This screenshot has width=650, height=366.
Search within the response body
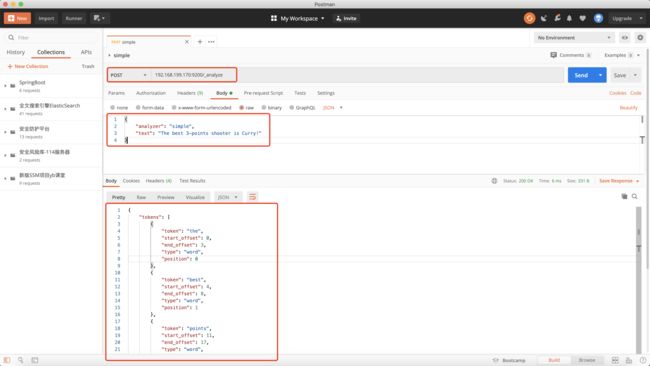635,196
